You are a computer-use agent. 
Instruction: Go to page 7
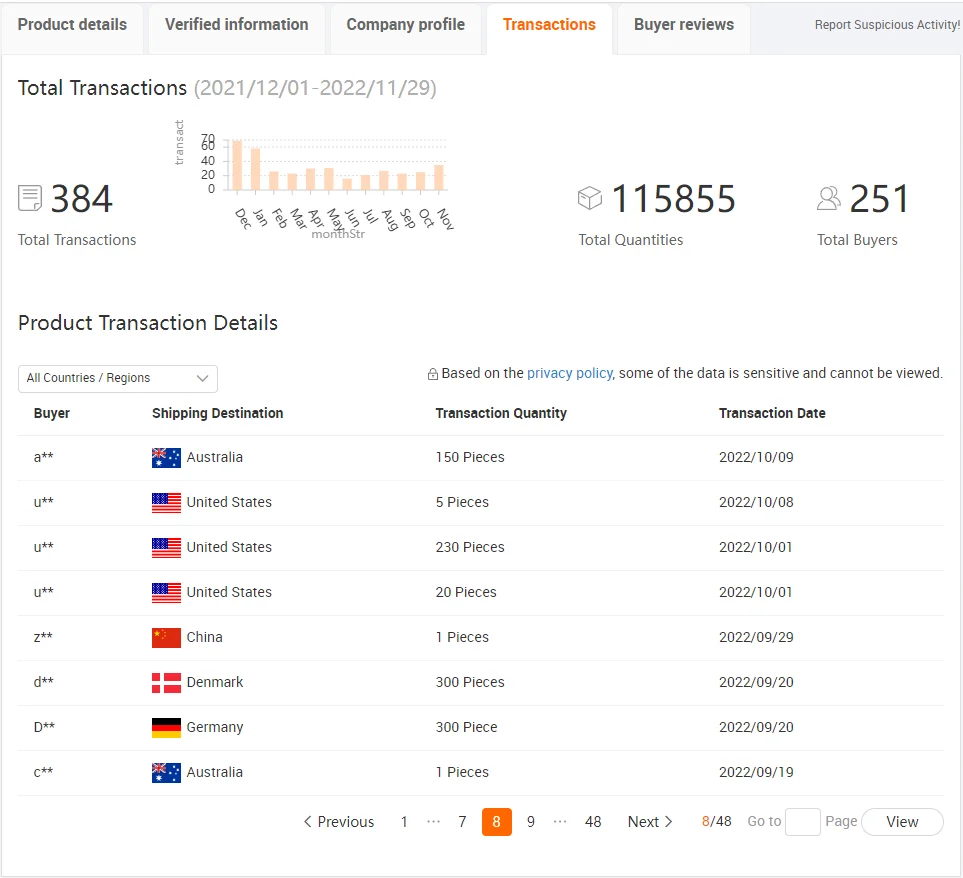coord(462,822)
